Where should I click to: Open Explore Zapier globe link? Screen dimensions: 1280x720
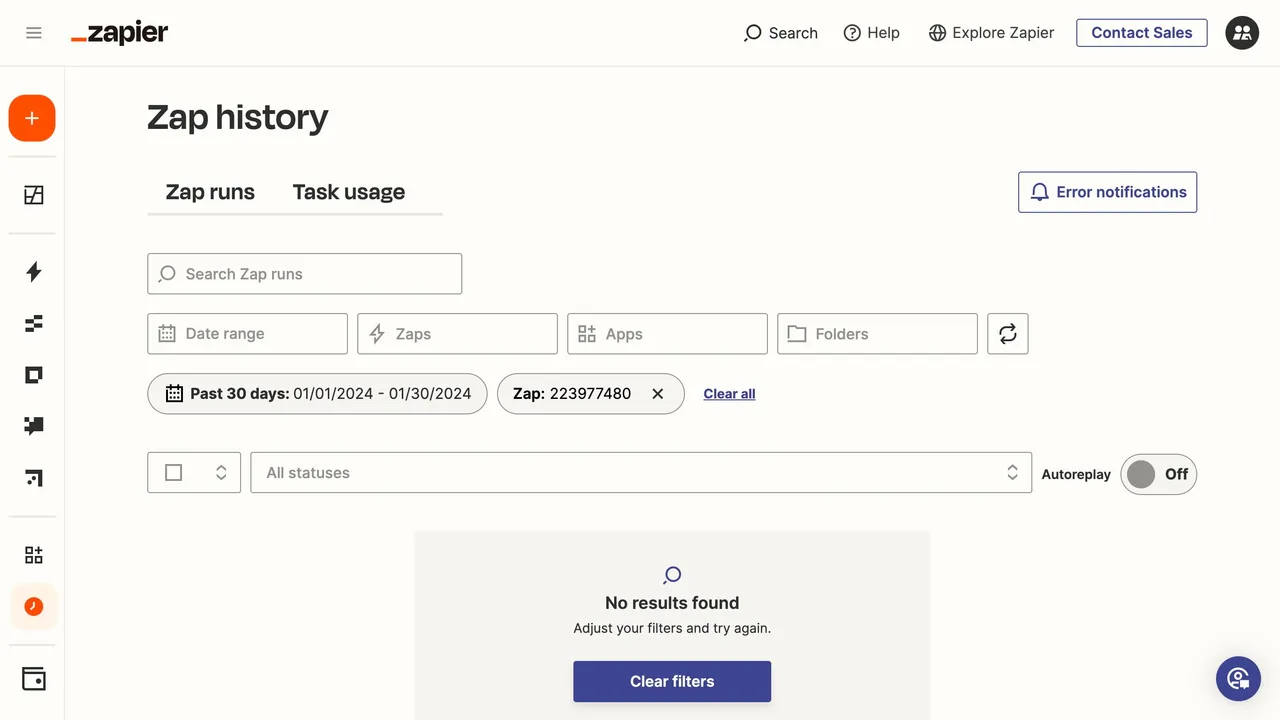(991, 33)
